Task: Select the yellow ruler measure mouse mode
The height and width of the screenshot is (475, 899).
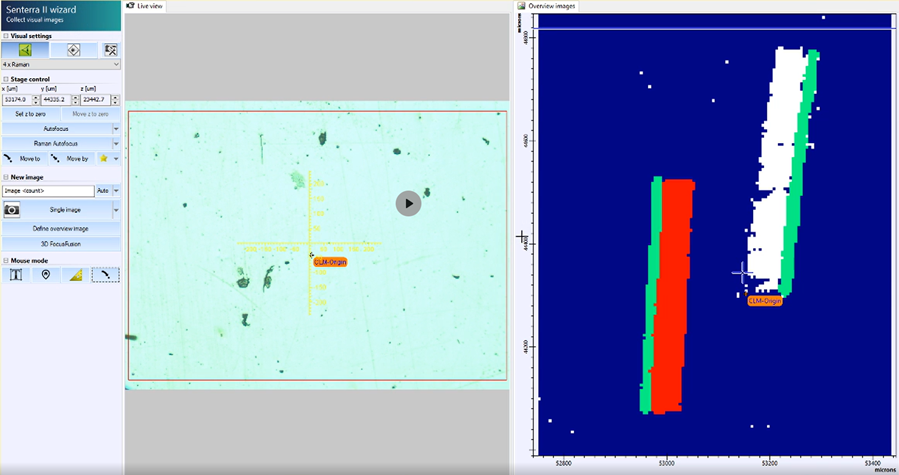Action: coord(76,275)
